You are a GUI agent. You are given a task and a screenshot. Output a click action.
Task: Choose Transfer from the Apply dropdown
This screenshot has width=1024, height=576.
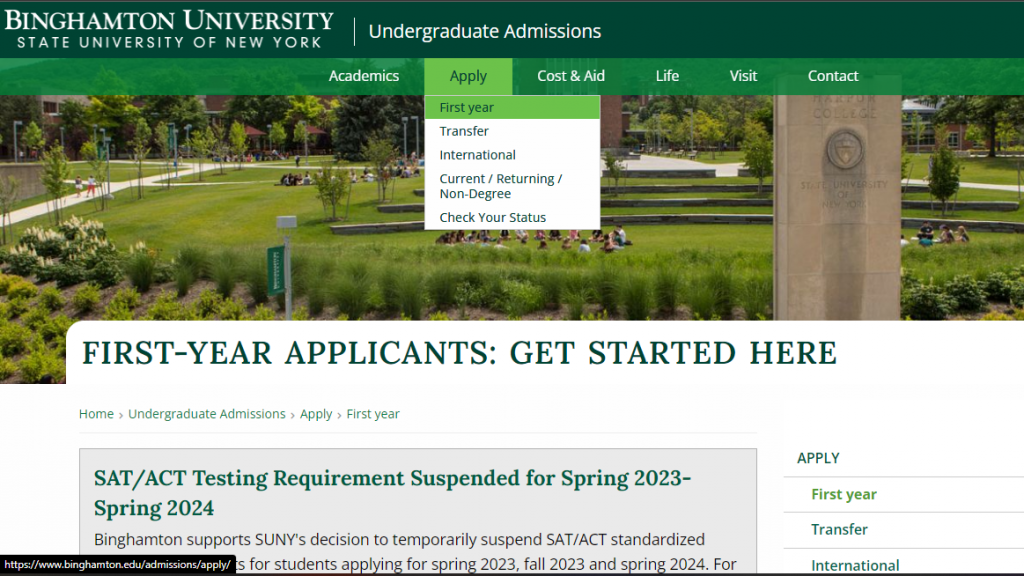click(x=464, y=131)
